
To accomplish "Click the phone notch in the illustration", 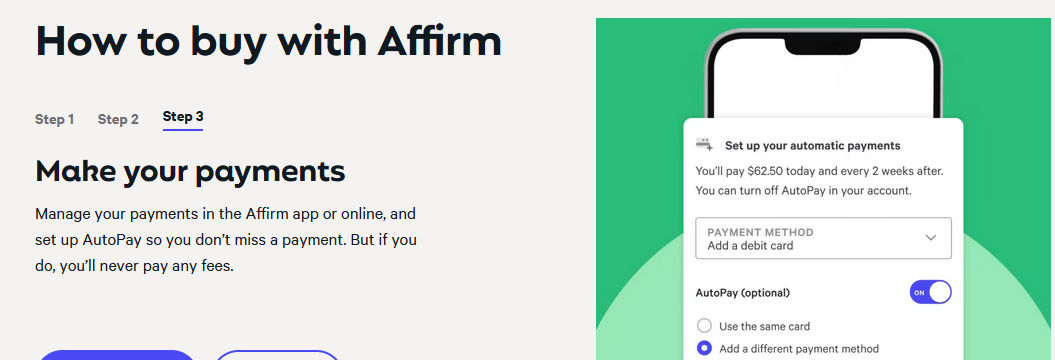I will [x=823, y=46].
